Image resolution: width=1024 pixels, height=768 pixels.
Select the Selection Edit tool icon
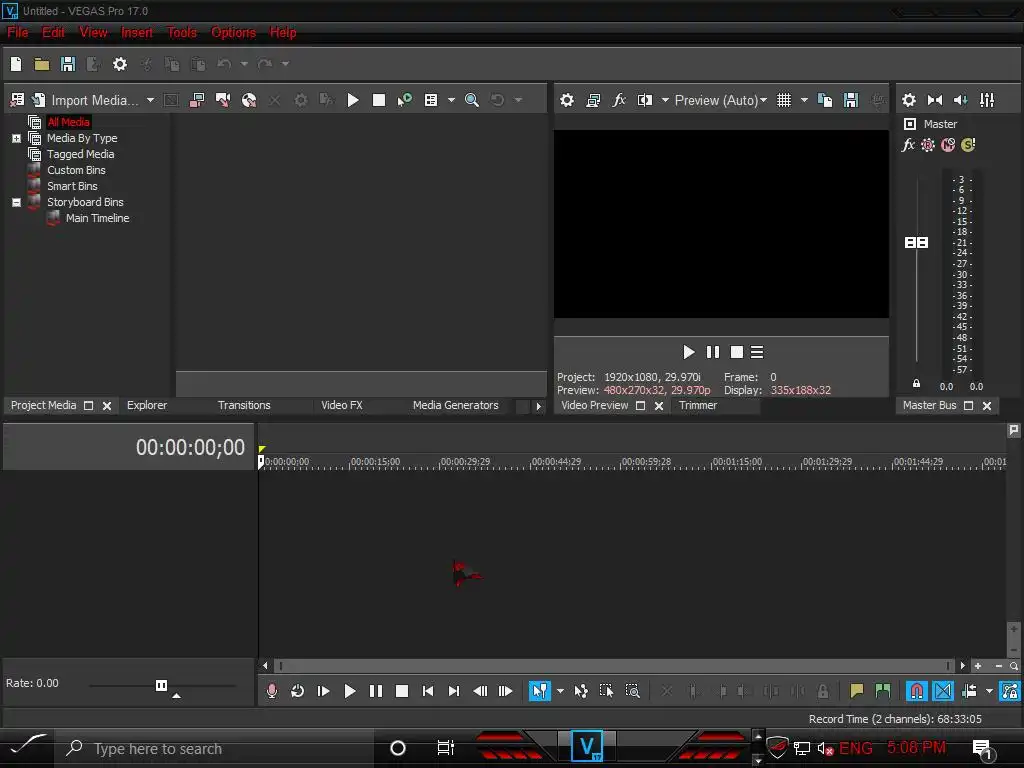coord(607,691)
